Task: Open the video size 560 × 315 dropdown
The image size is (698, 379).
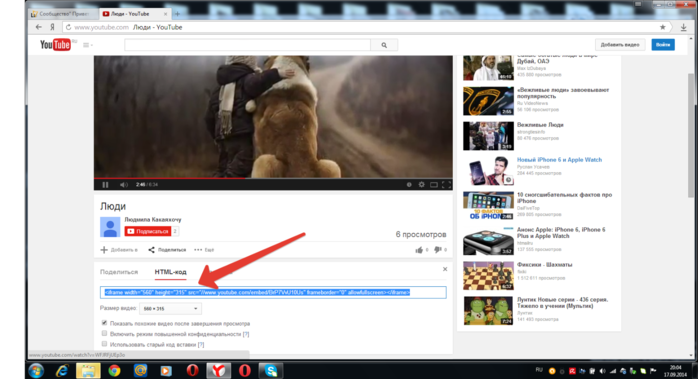Action: pos(170,308)
